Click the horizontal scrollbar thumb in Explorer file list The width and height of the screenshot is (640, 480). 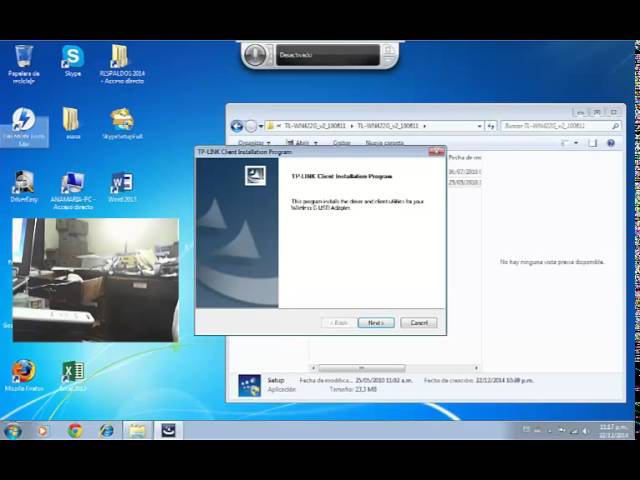point(361,368)
